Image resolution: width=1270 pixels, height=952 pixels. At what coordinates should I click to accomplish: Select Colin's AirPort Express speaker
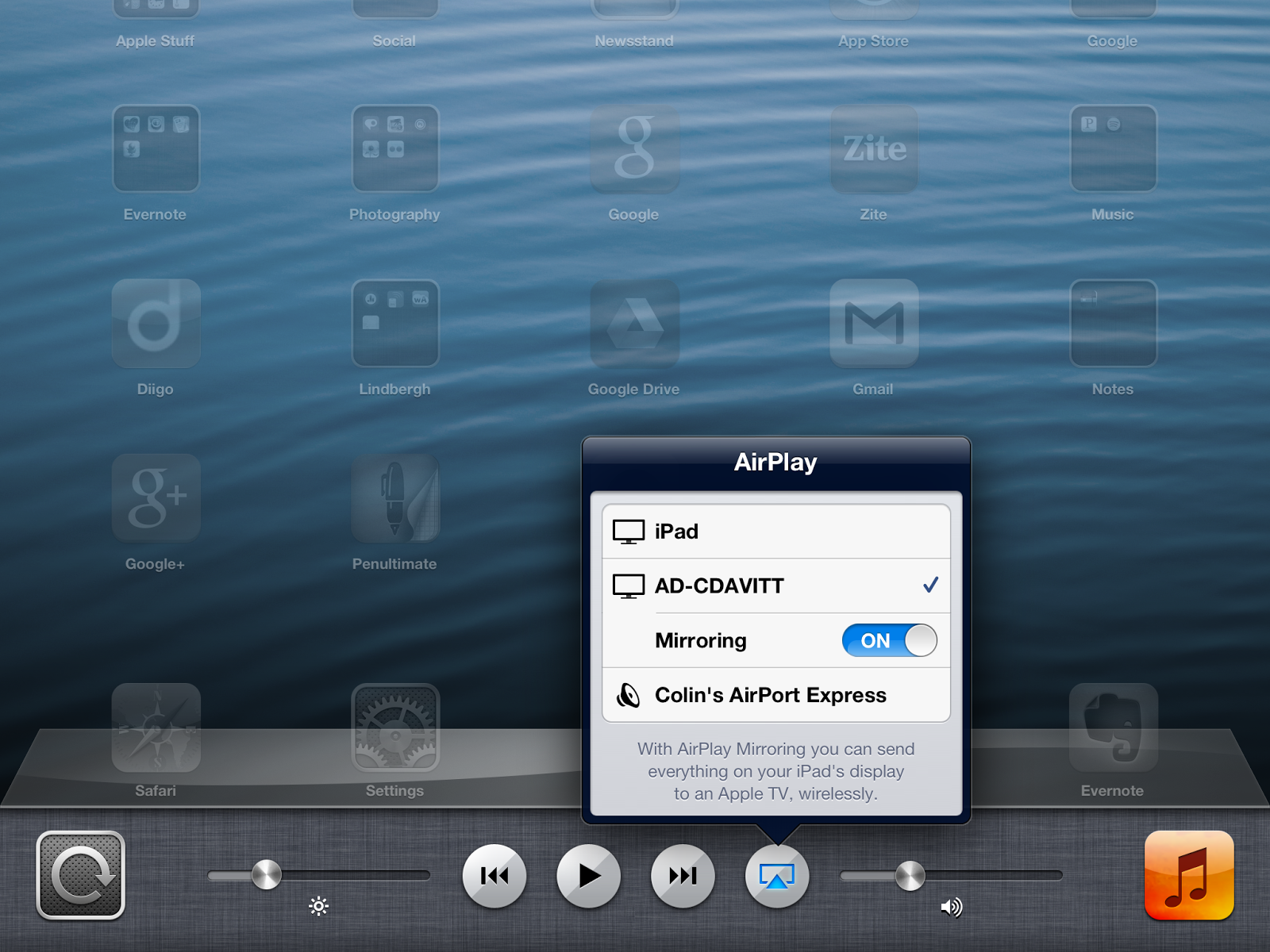[x=775, y=695]
